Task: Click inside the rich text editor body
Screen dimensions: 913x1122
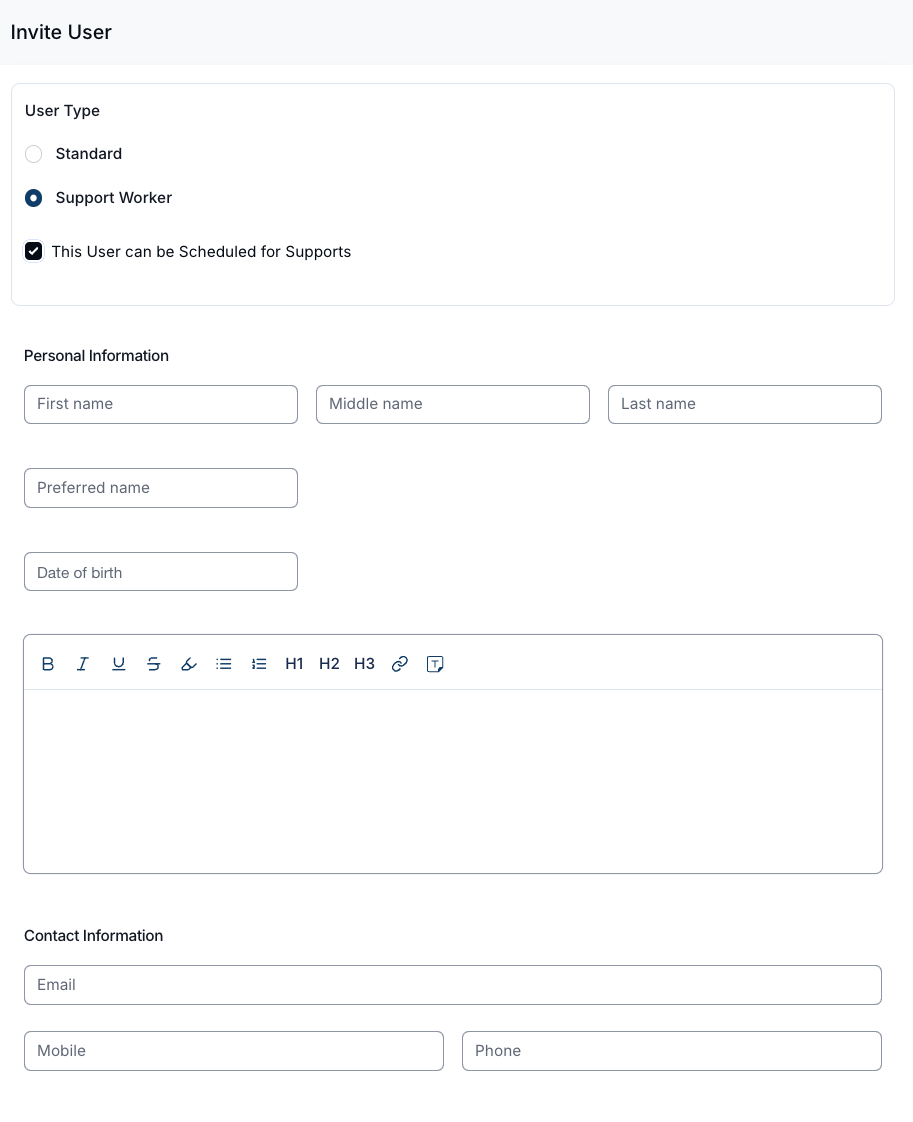Action: click(x=453, y=780)
